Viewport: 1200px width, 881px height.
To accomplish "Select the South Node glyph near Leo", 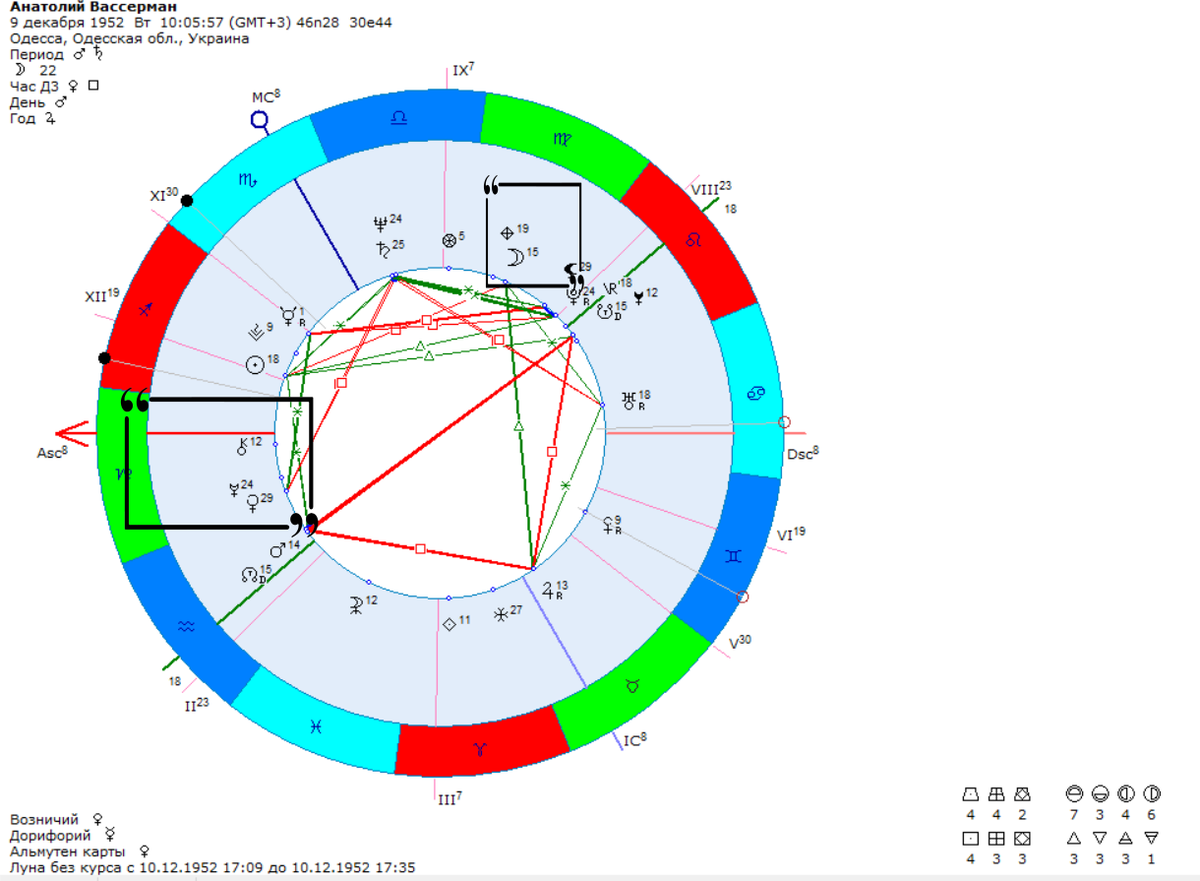I will point(604,311).
